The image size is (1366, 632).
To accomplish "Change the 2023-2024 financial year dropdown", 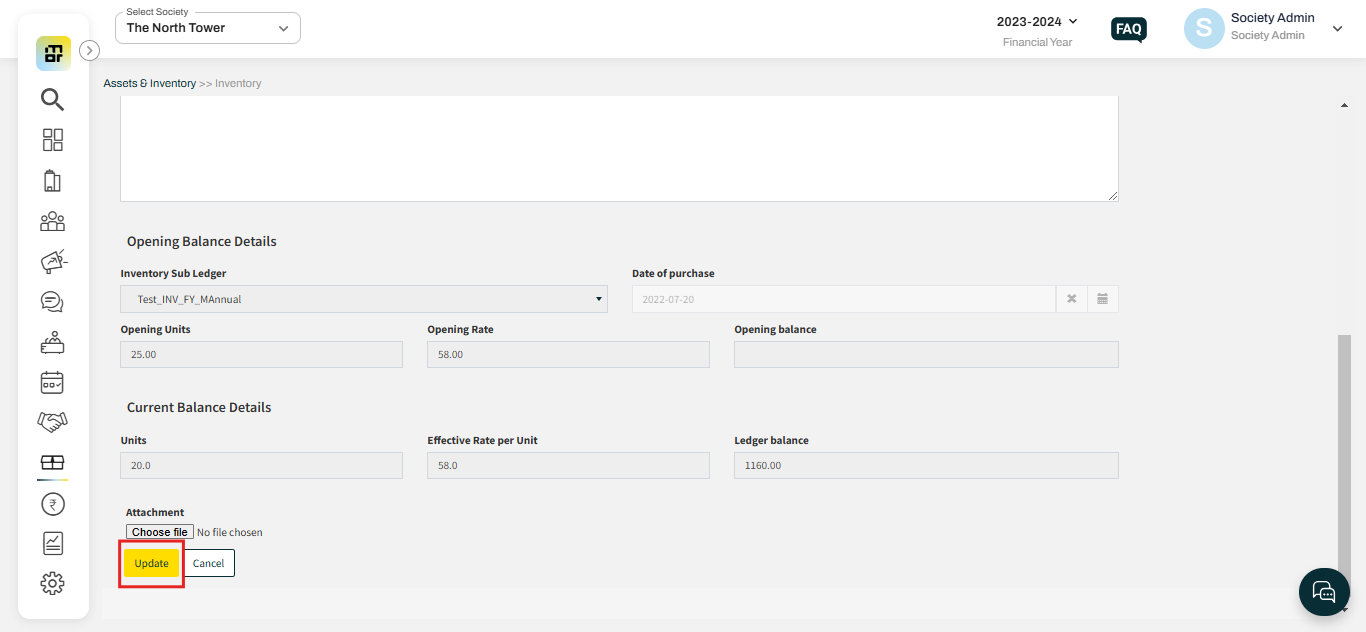I will coord(1037,22).
